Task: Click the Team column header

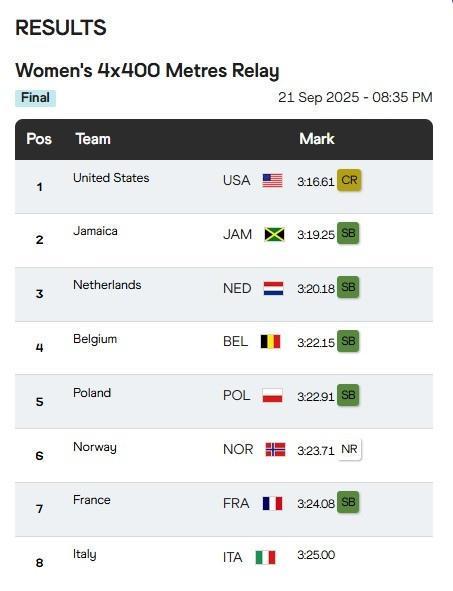Action: (93, 139)
